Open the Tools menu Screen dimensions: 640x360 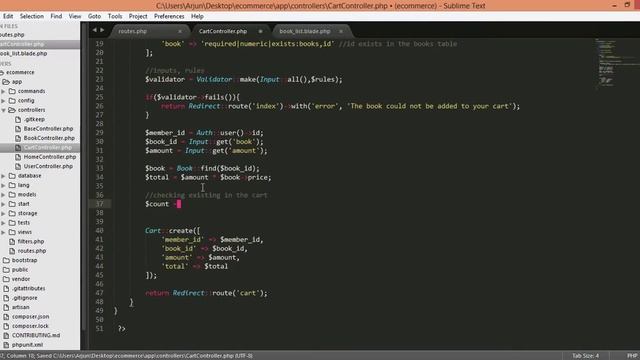coord(115,16)
